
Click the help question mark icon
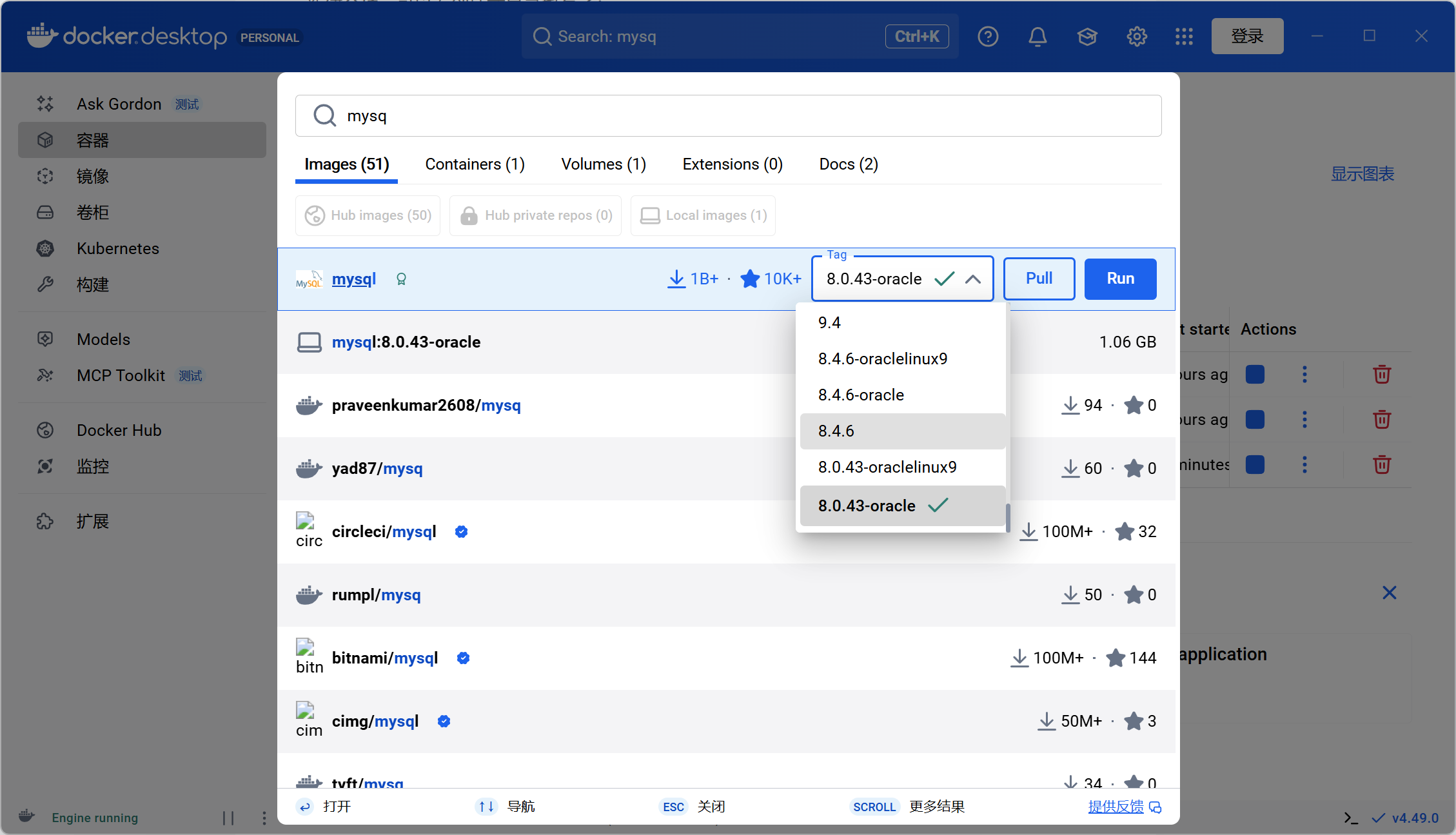click(987, 37)
